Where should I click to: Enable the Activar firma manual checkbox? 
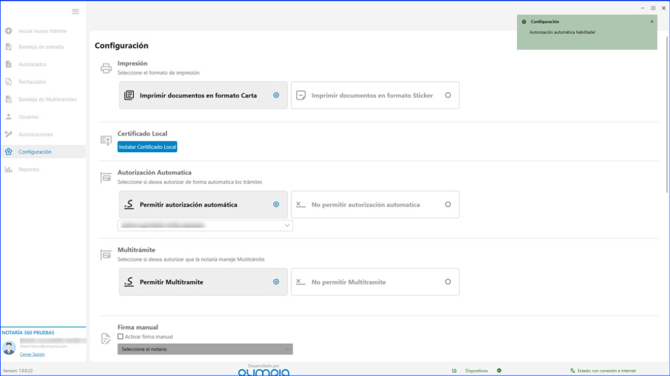(x=120, y=337)
